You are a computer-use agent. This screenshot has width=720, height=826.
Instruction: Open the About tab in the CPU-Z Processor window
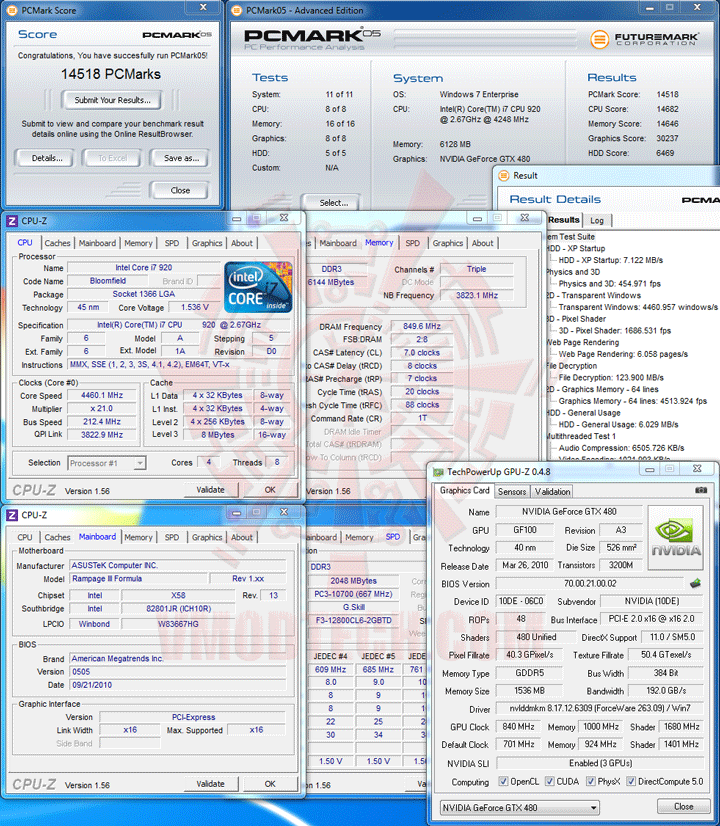tap(242, 243)
